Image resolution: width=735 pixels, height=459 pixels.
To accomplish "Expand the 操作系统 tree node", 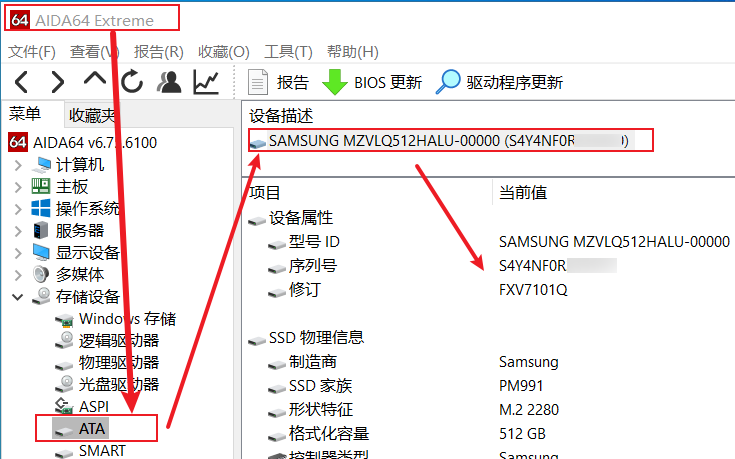I will [18, 209].
